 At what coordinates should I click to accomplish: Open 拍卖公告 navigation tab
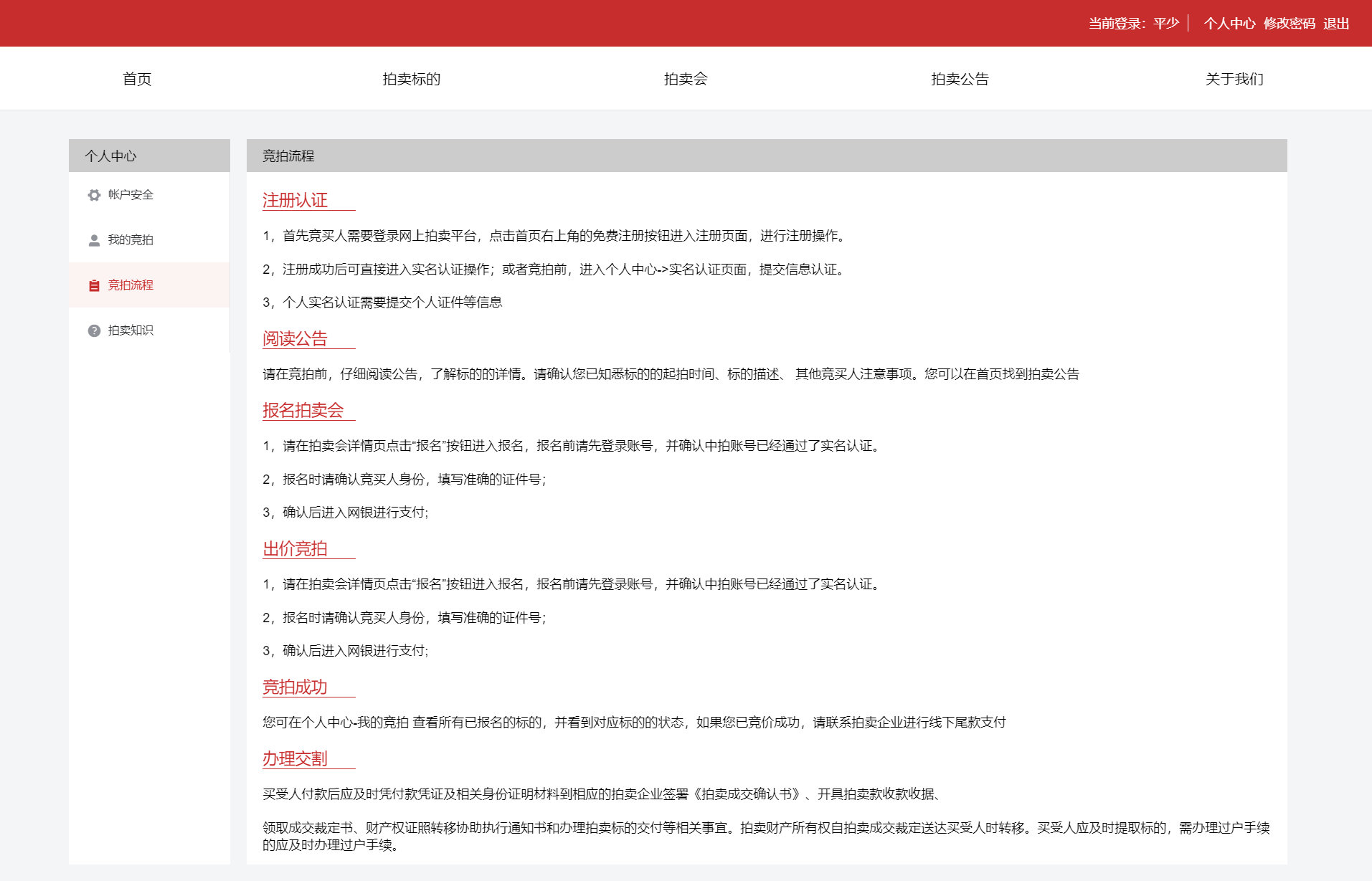click(x=960, y=79)
